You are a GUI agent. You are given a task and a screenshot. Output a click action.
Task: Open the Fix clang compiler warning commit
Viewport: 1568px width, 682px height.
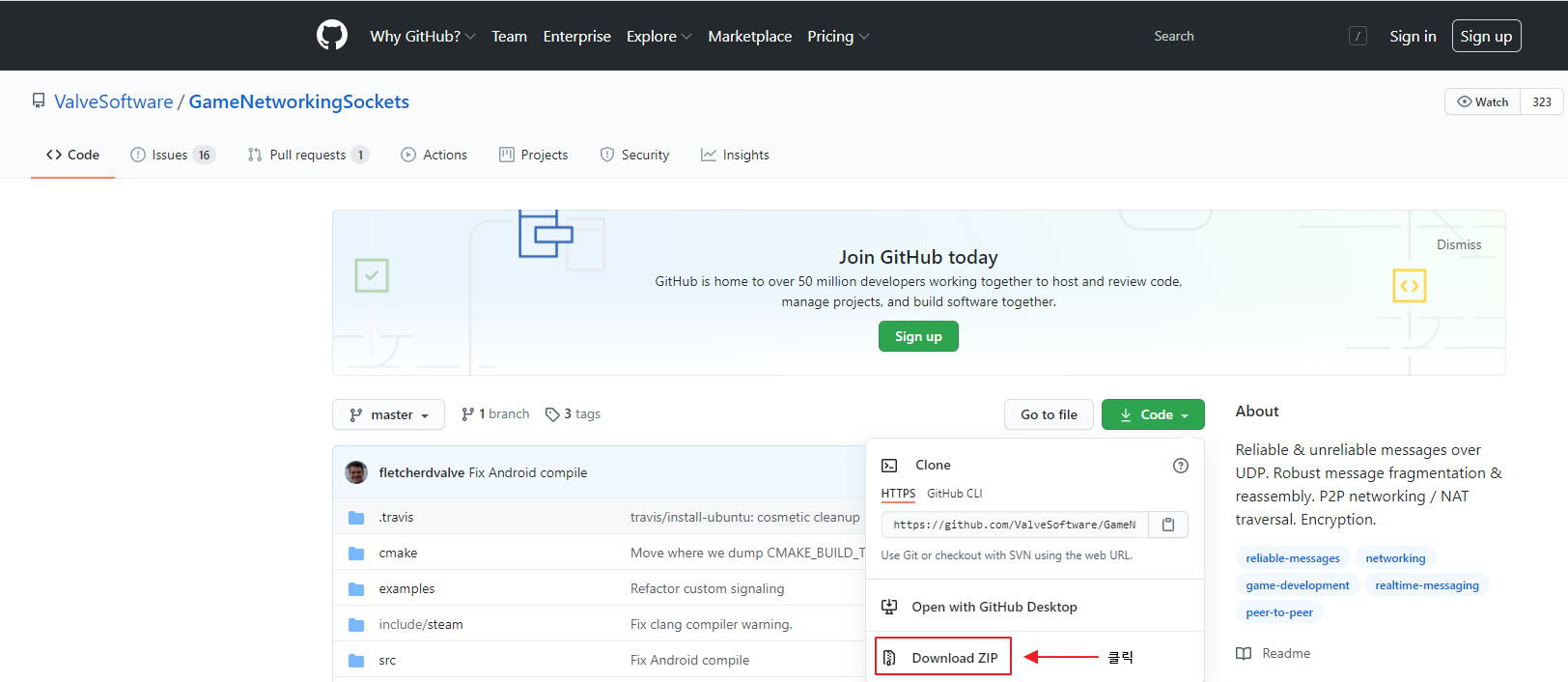pyautogui.click(x=711, y=624)
